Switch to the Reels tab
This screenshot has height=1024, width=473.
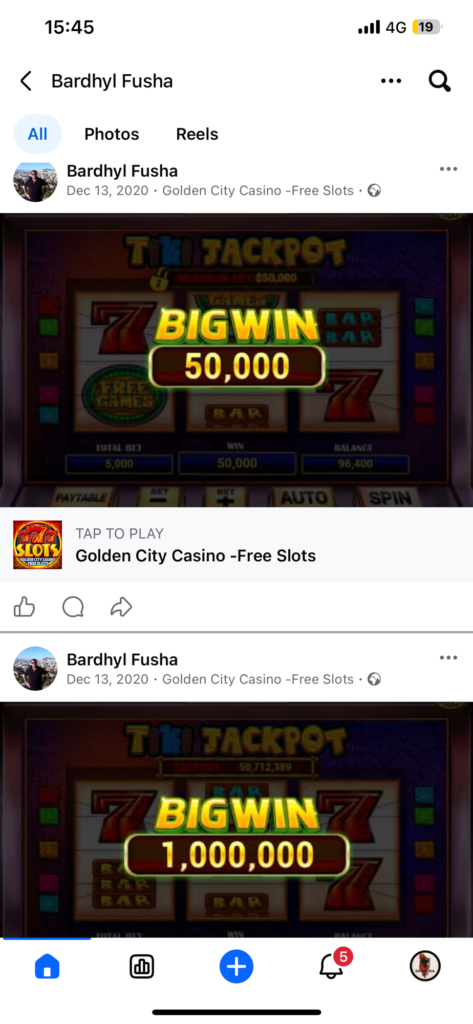[197, 134]
